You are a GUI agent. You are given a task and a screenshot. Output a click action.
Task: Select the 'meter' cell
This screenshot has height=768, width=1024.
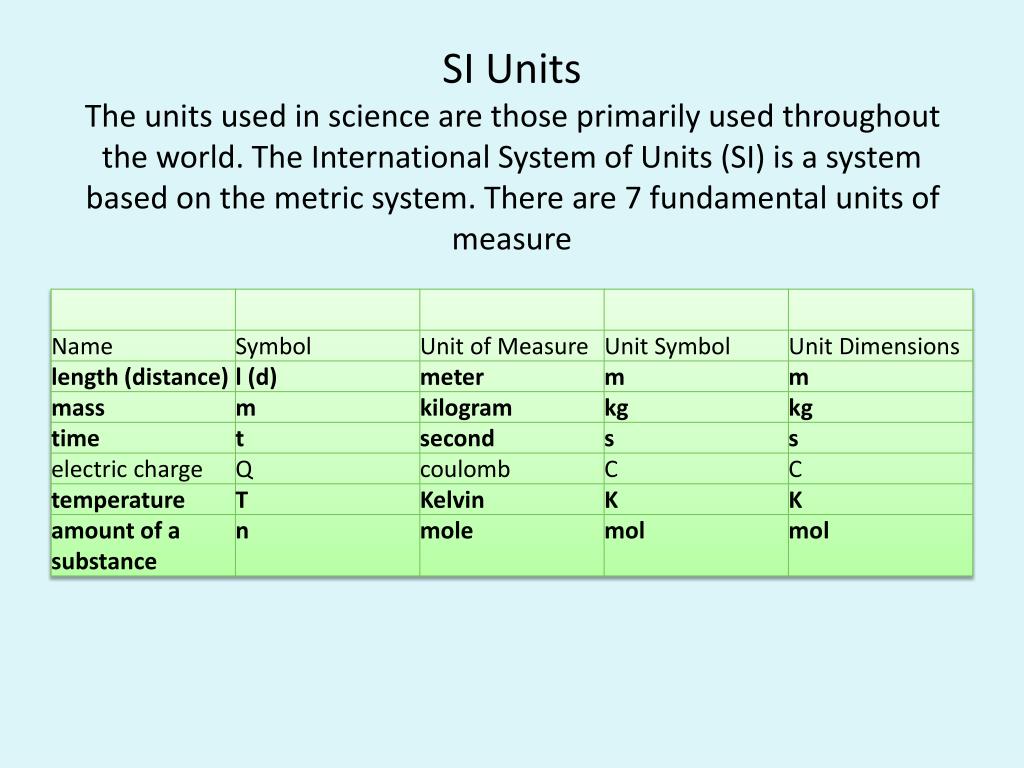(511, 377)
